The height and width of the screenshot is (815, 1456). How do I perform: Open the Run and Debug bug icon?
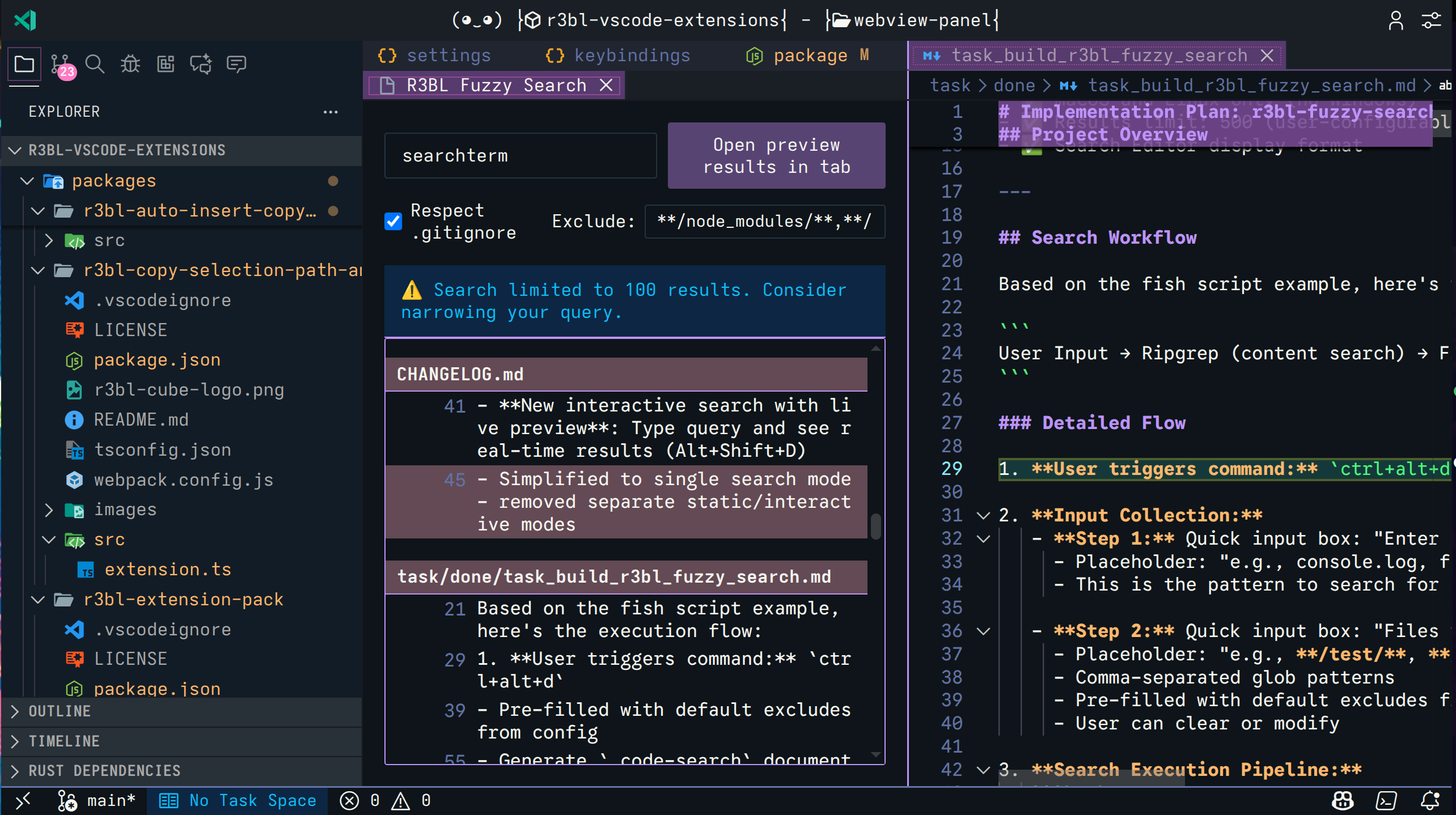pyautogui.click(x=130, y=65)
